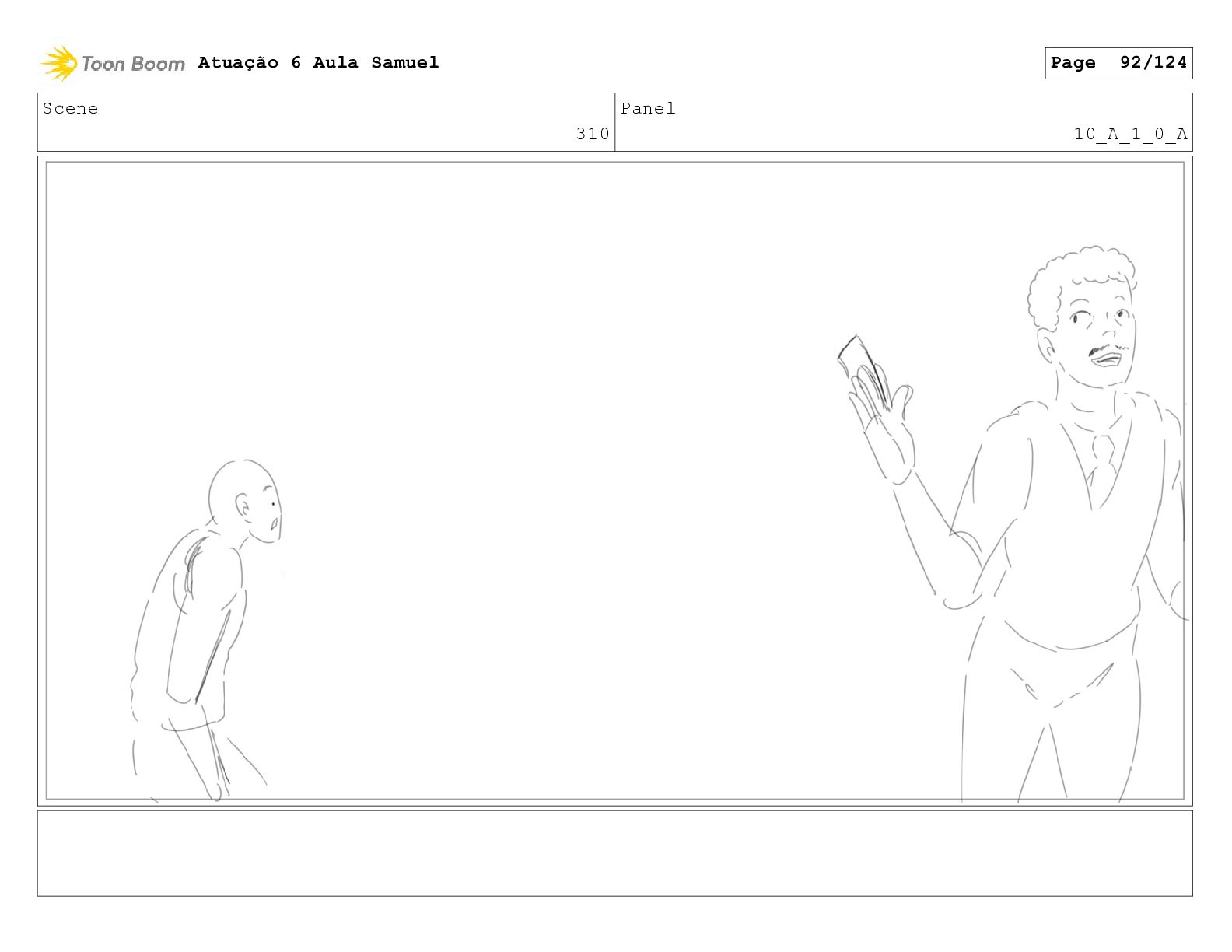Select scene number '310'
Image resolution: width=1232 pixels, height=952 pixels.
coord(593,134)
